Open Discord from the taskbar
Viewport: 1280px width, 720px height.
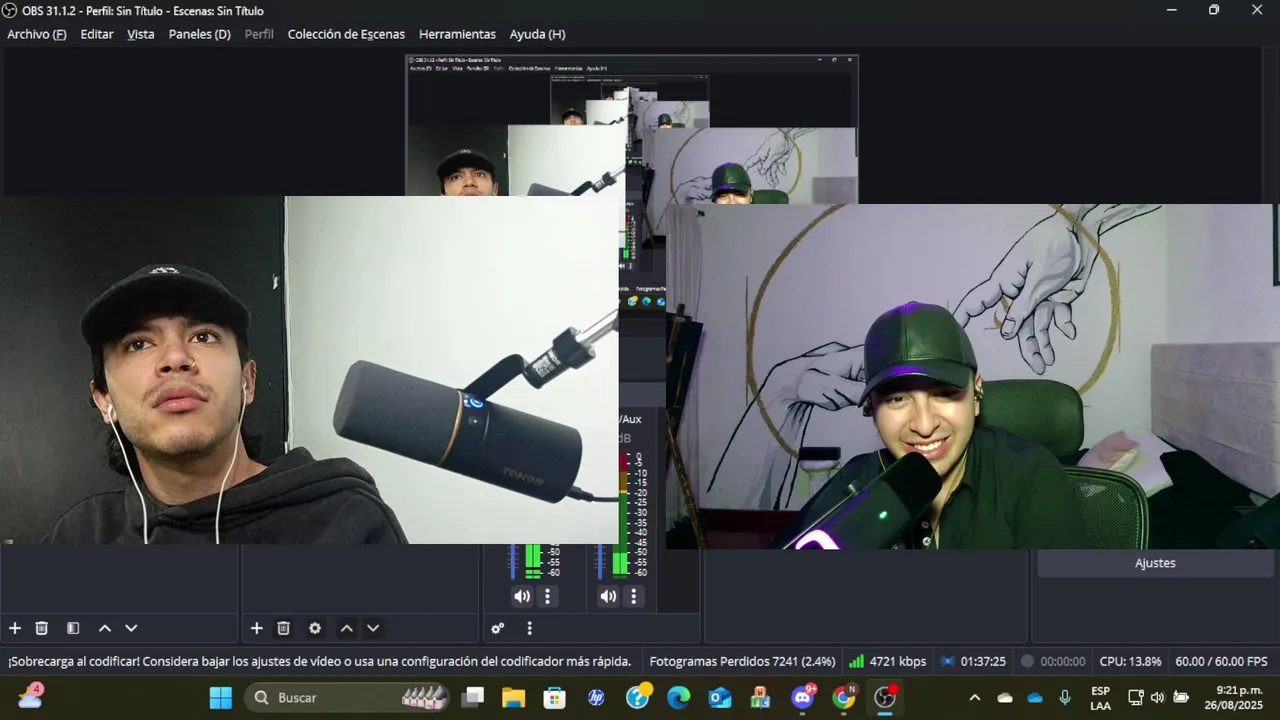(803, 697)
